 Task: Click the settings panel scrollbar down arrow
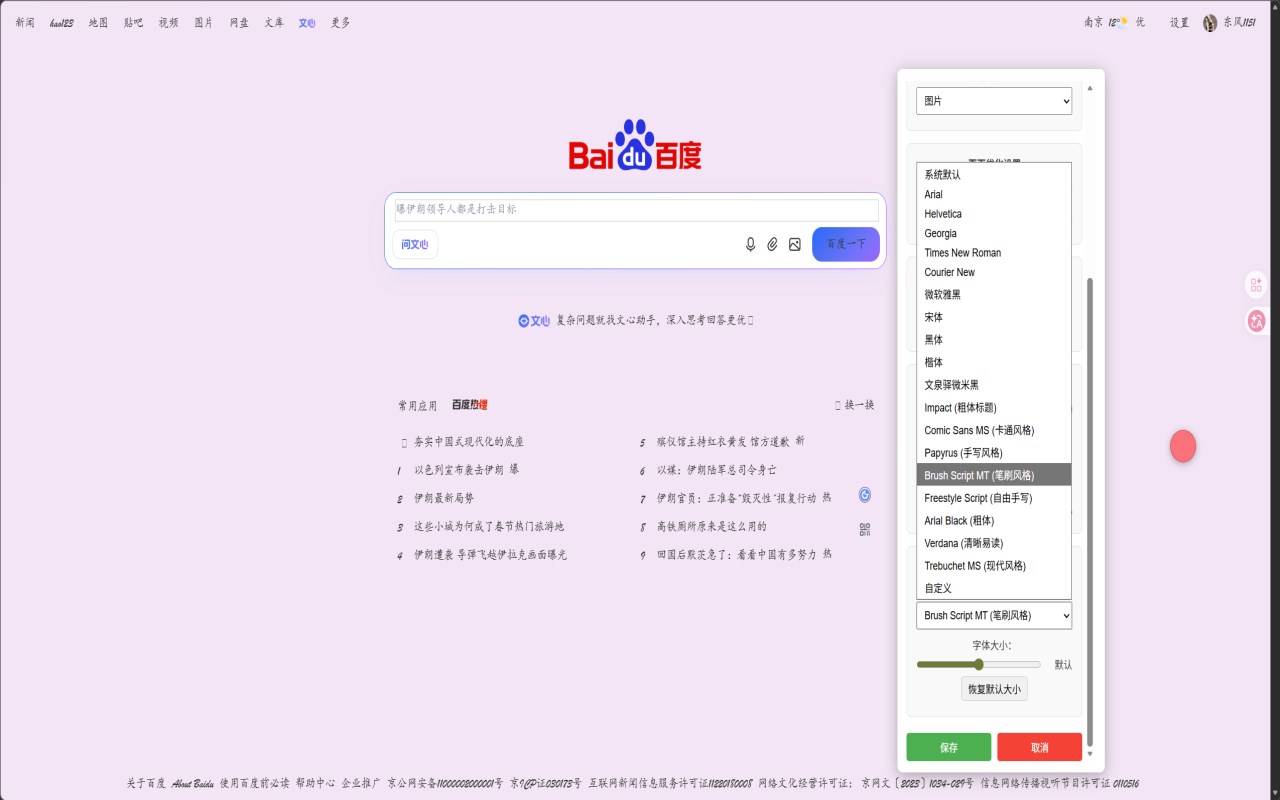[1090, 754]
